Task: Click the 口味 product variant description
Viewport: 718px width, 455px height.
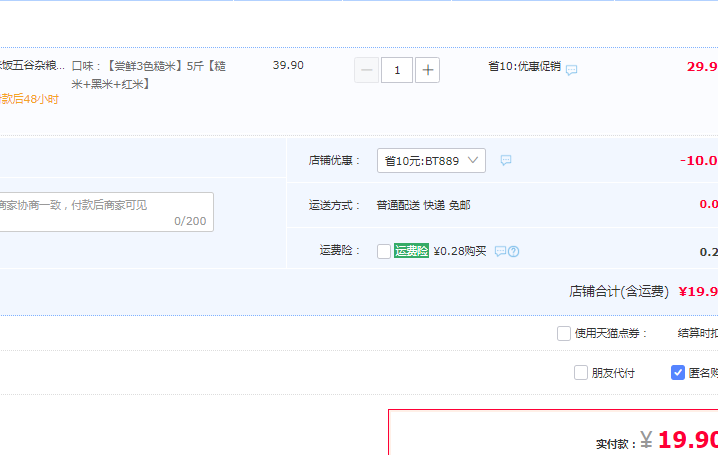Action: pos(149,75)
